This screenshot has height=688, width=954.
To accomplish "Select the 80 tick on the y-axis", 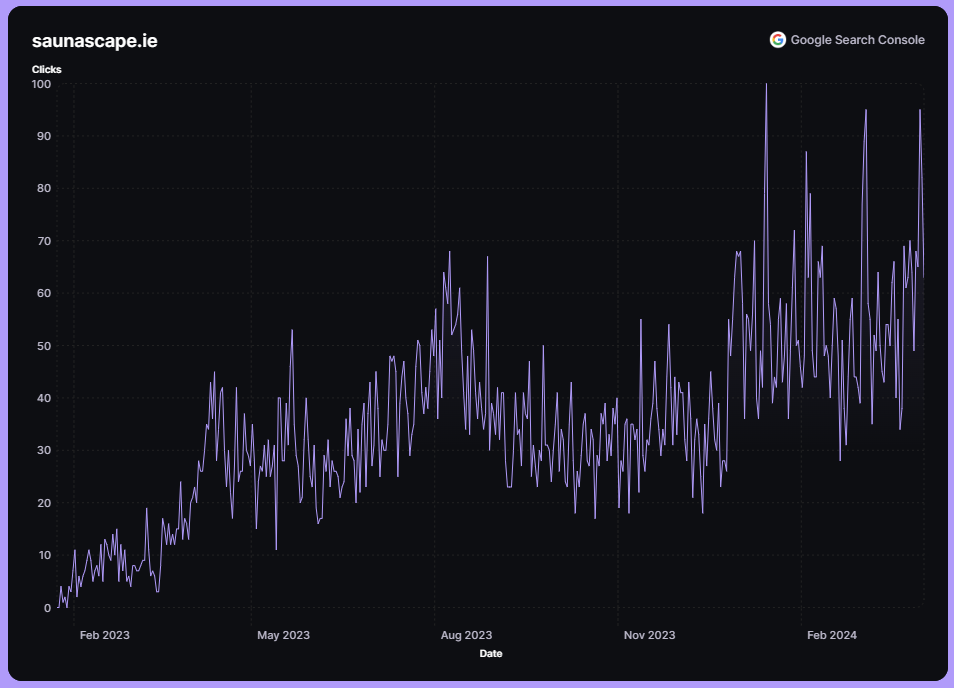I will click(x=44, y=188).
